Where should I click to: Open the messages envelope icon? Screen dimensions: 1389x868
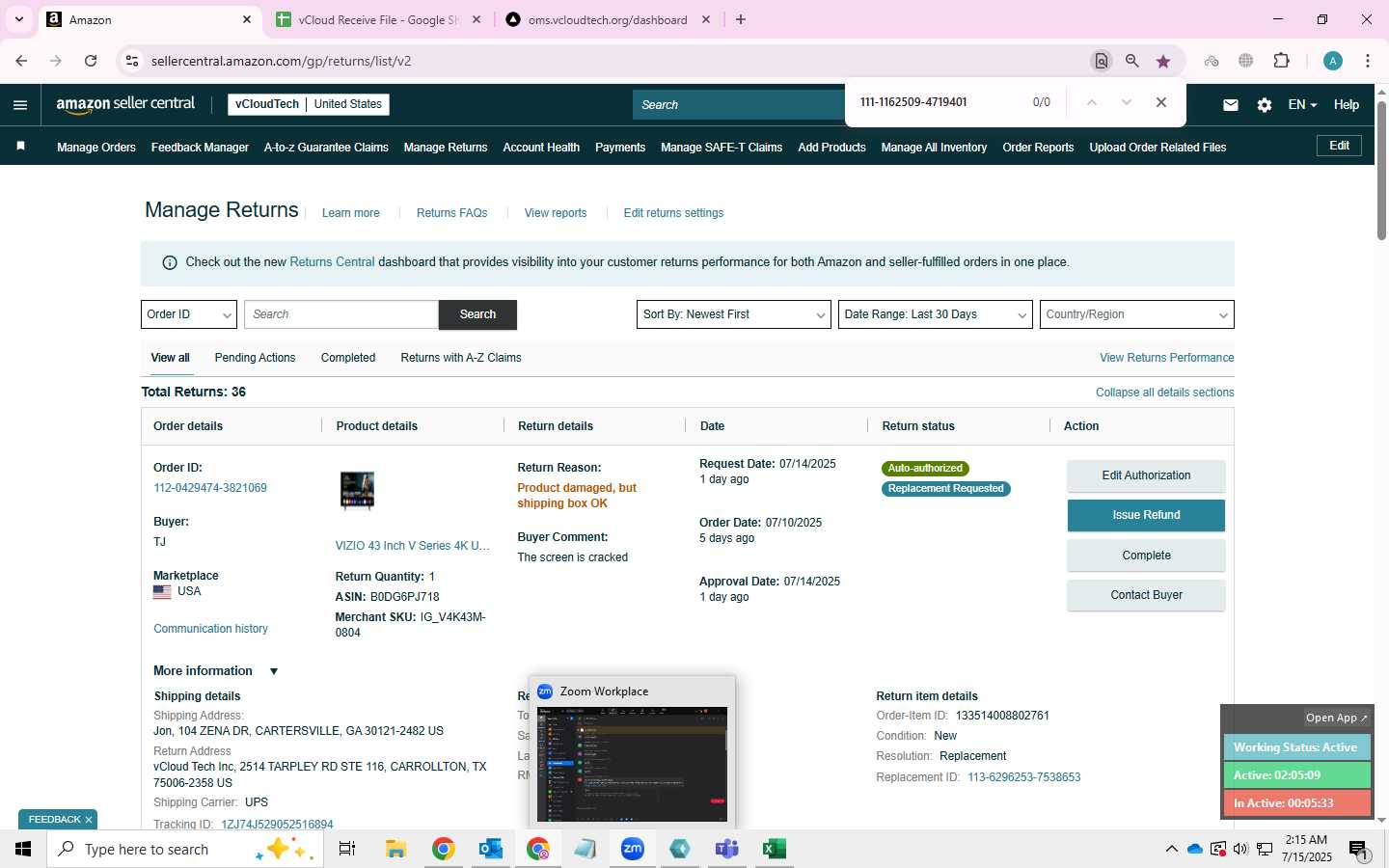point(1231,105)
